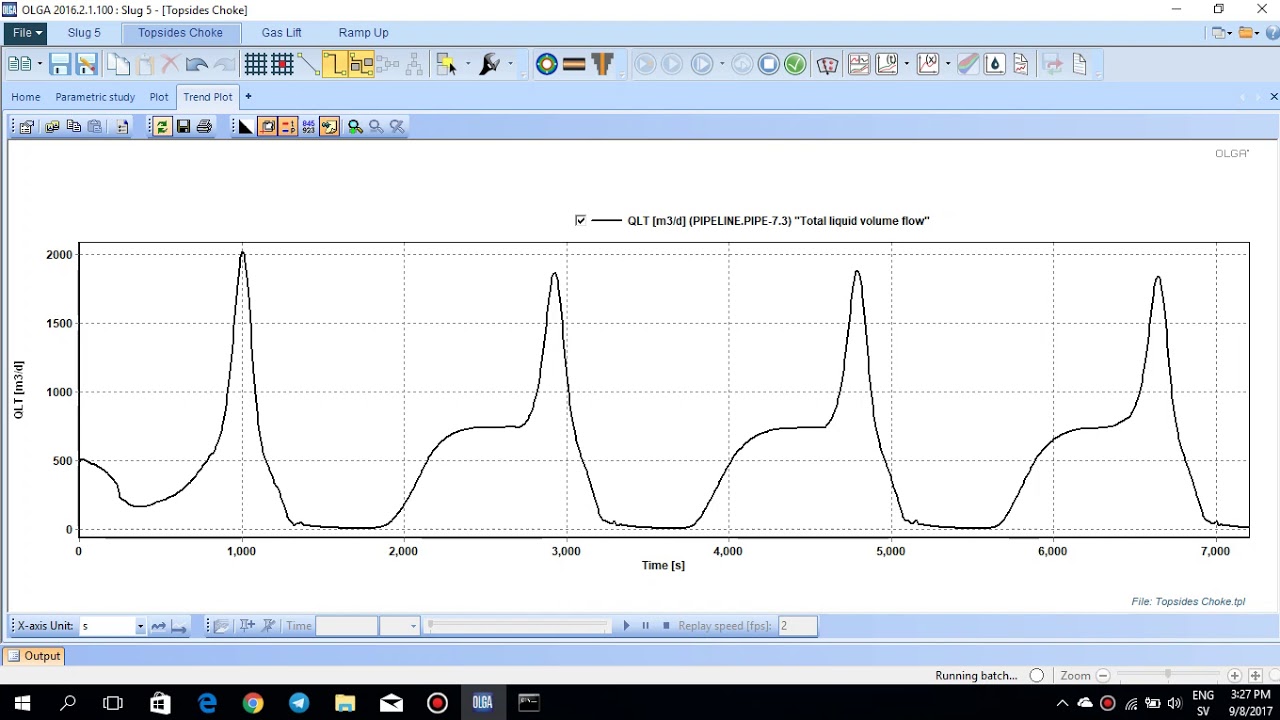Open the fluid droplet plot icon
Image resolution: width=1280 pixels, height=720 pixels.
[994, 65]
